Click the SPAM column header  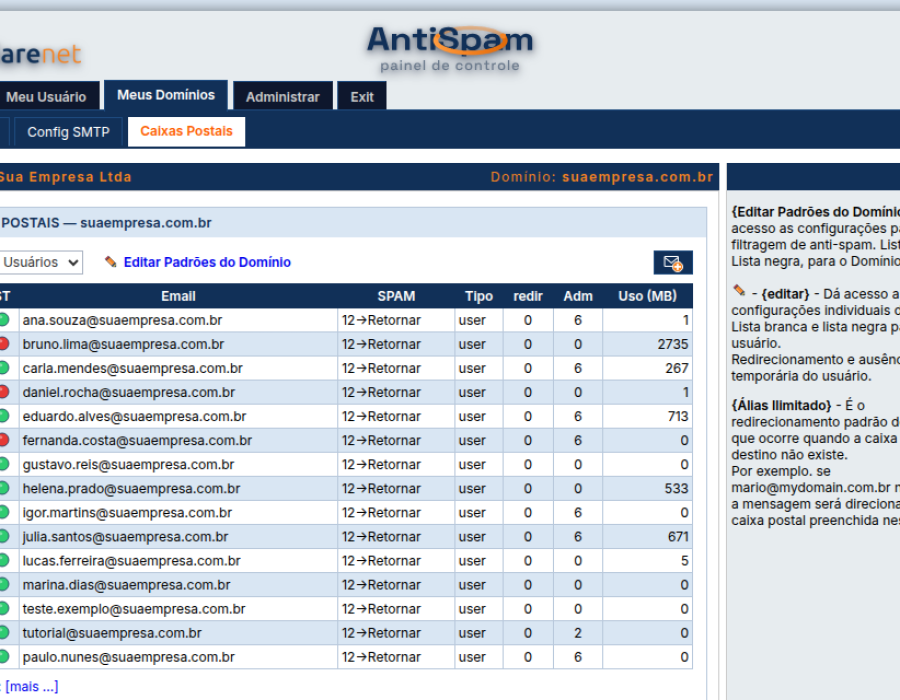[396, 296]
